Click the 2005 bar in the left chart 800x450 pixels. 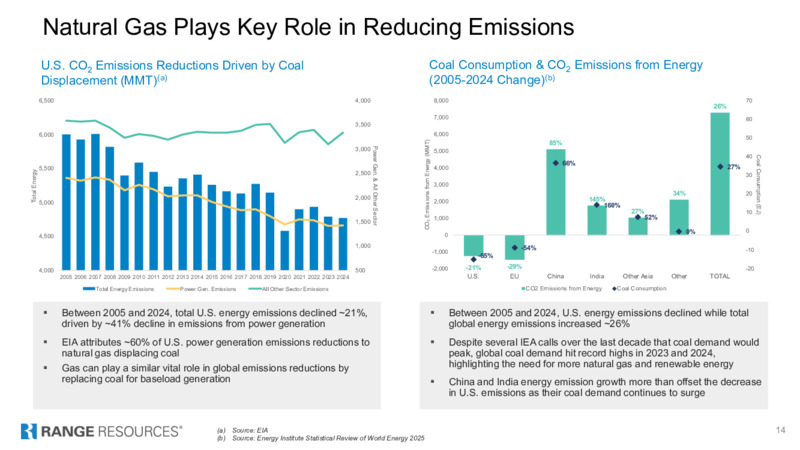[x=66, y=202]
